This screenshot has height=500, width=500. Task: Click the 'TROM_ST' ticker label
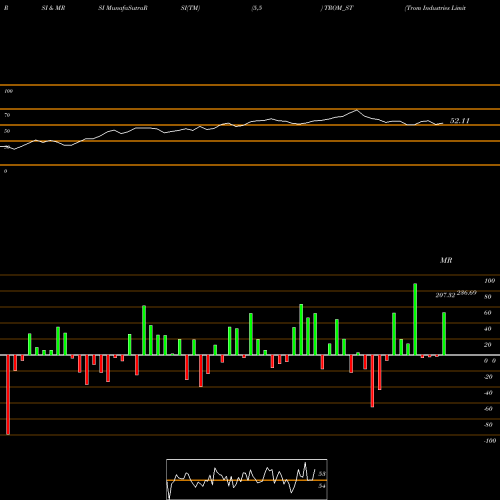[x=339, y=8]
